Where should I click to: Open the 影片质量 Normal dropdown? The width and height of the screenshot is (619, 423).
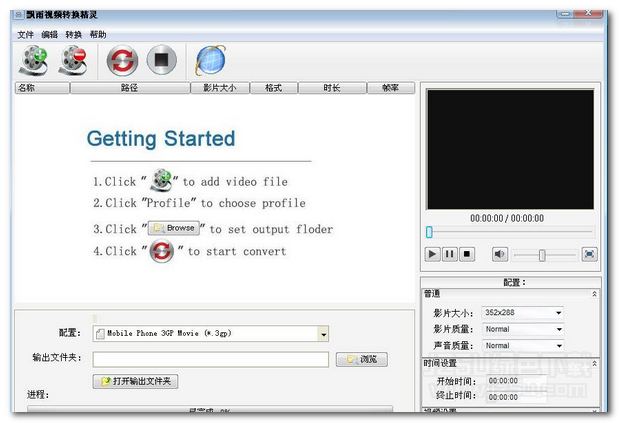pos(522,329)
